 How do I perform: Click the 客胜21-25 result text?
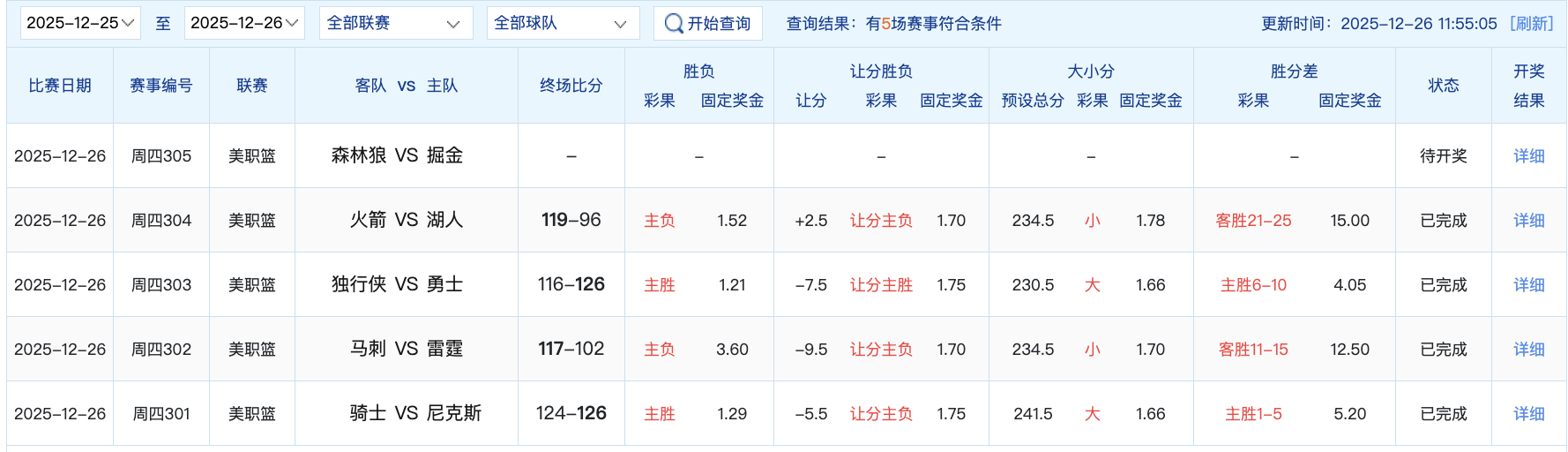click(1253, 221)
